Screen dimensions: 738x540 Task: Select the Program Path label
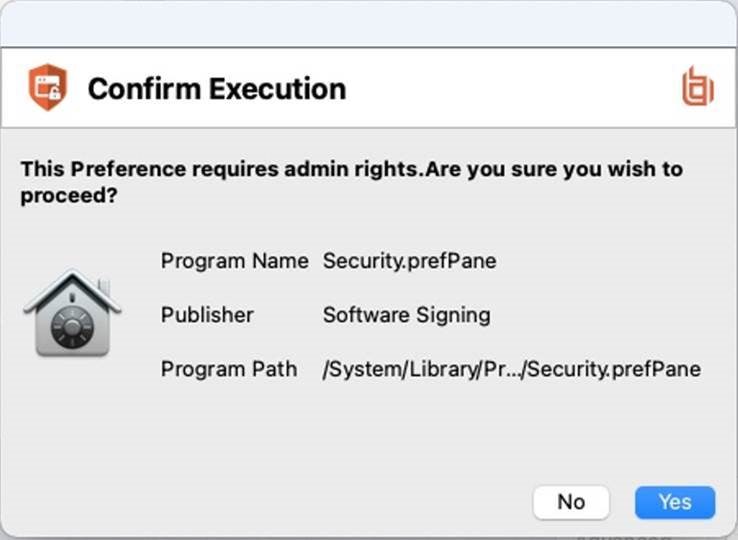pyautogui.click(x=228, y=369)
